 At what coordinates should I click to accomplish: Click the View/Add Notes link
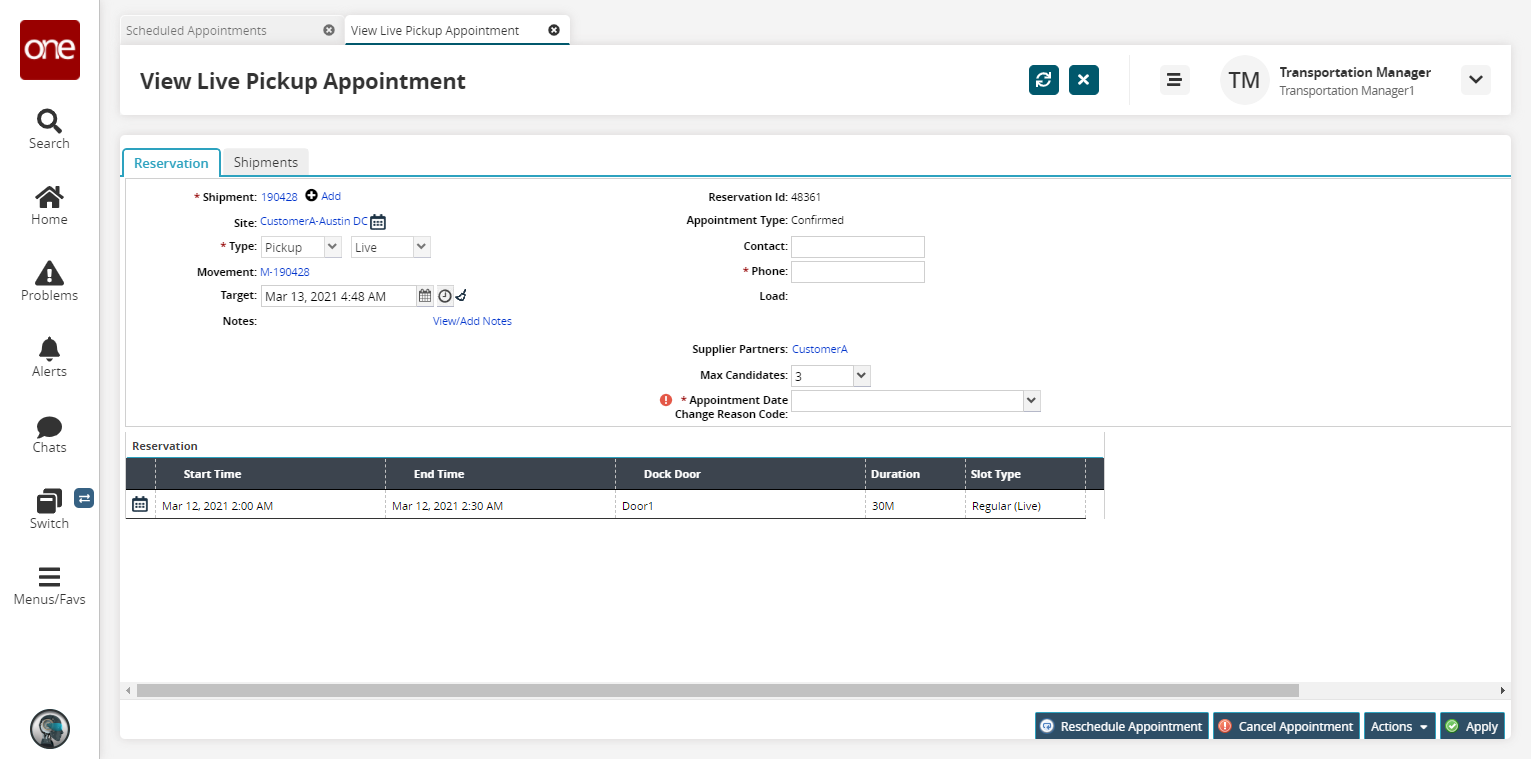(x=472, y=321)
